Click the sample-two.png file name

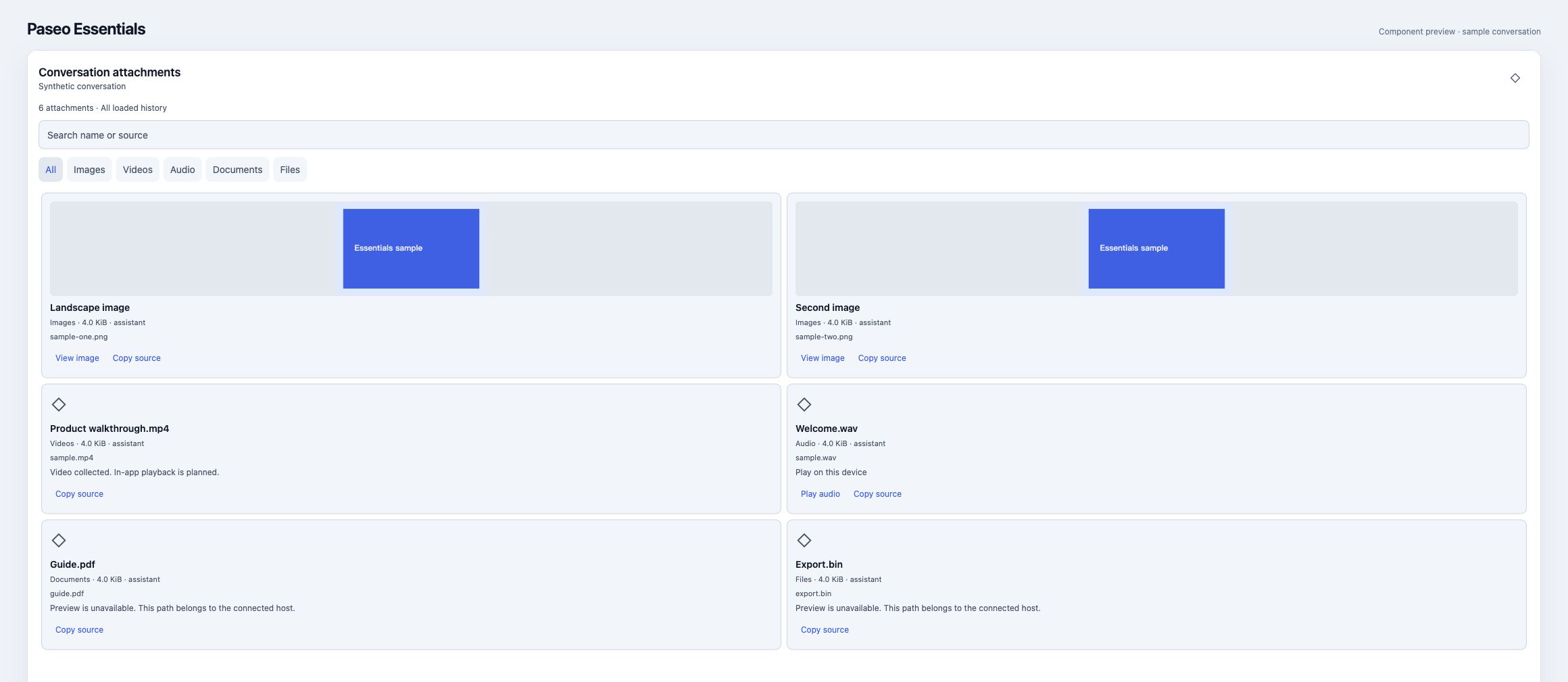[x=824, y=337]
